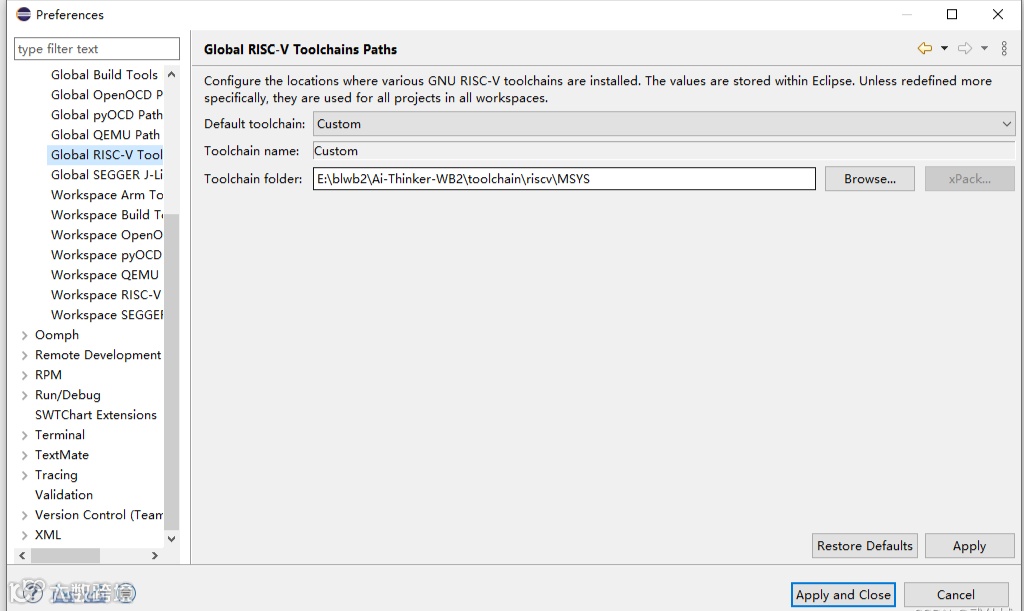Image resolution: width=1024 pixels, height=611 pixels.
Task: Select Global pyOCD Path item
Action: click(x=106, y=115)
